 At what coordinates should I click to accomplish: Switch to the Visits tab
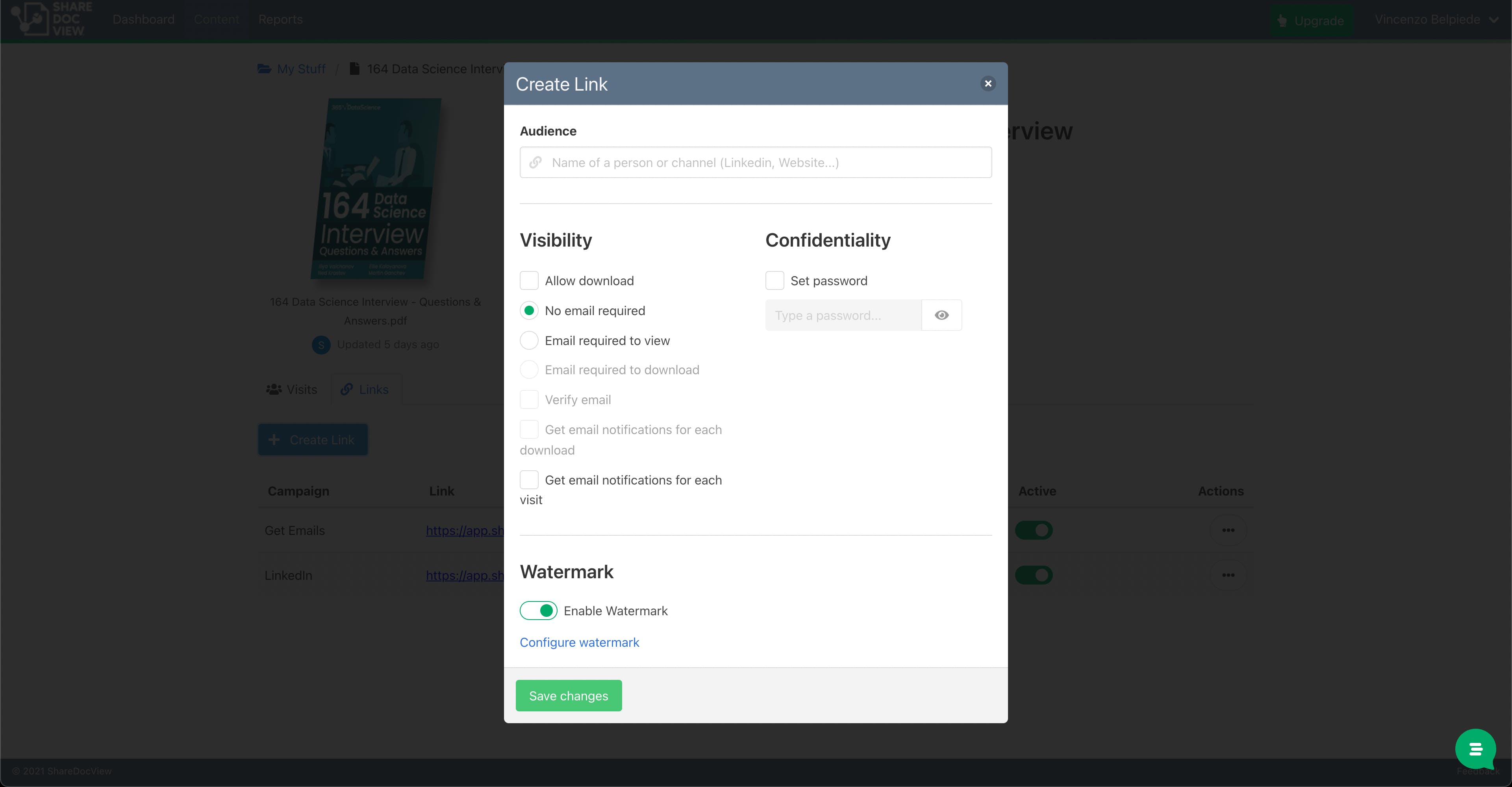click(x=292, y=390)
